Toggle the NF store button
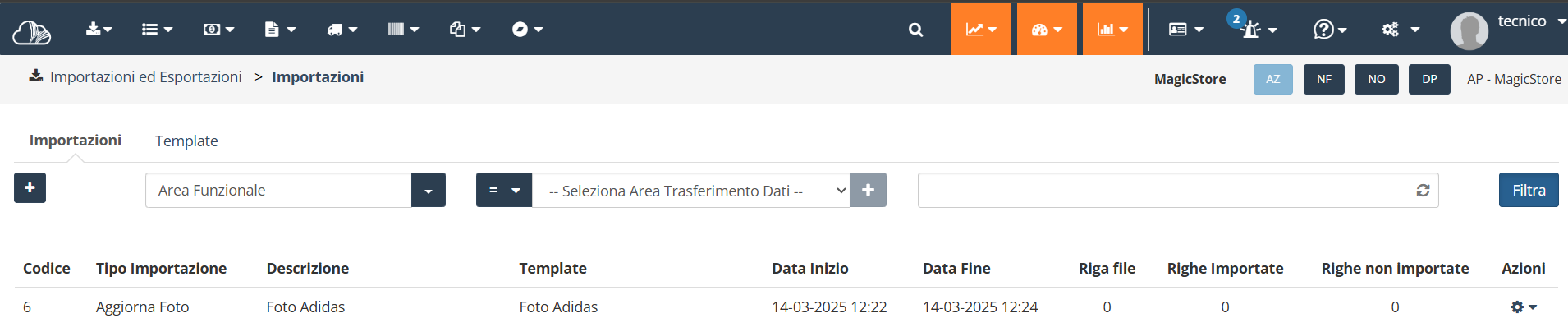Viewport: 1568px width, 323px height. tap(1324, 79)
